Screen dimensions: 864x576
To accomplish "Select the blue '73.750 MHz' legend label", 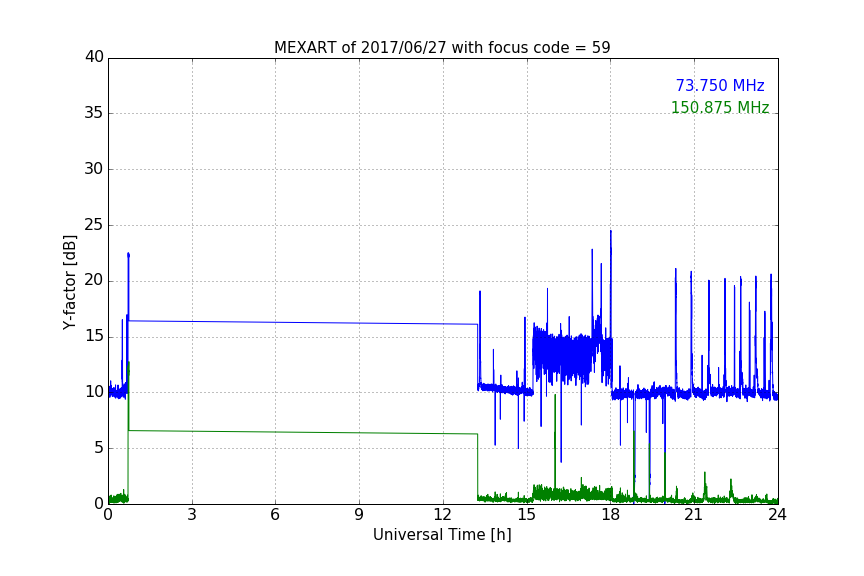I will pyautogui.click(x=720, y=86).
